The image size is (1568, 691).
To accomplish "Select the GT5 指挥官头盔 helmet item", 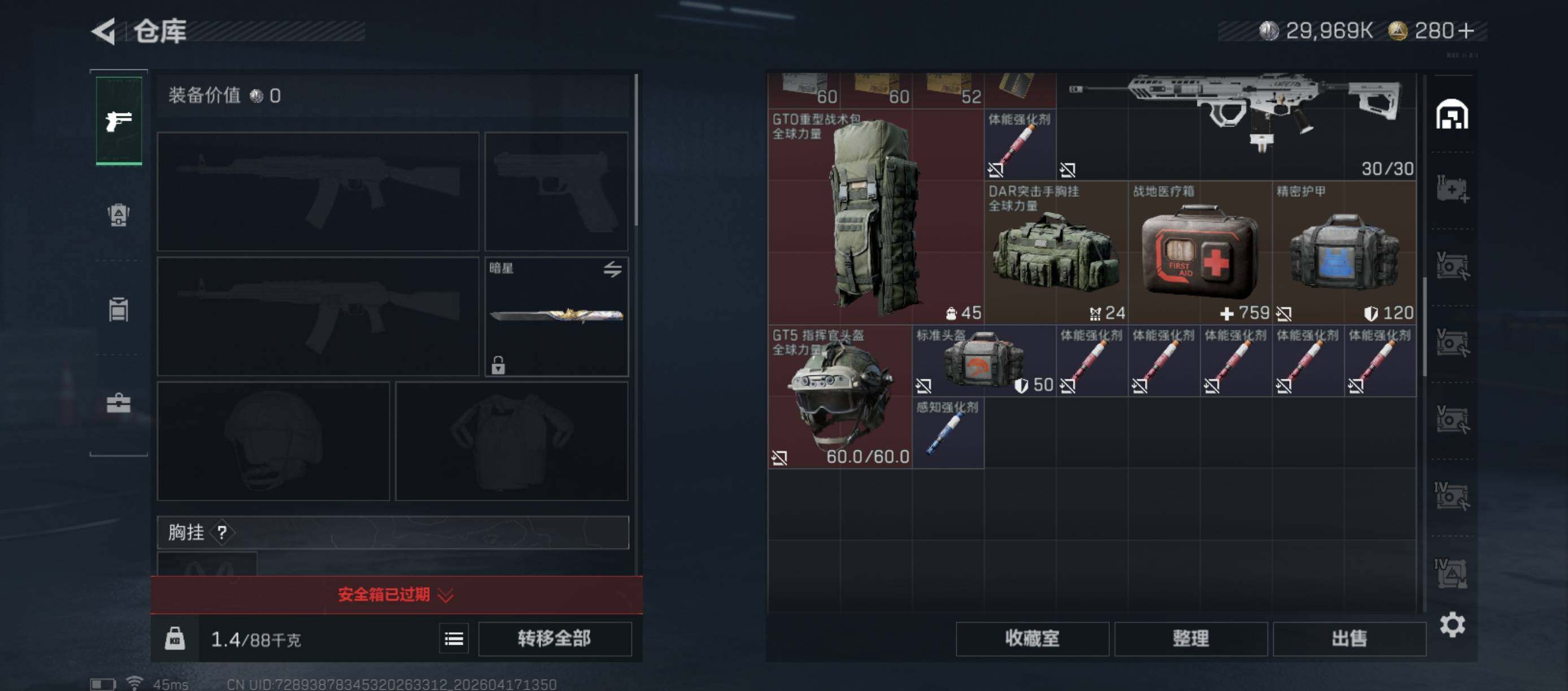I will click(x=840, y=397).
